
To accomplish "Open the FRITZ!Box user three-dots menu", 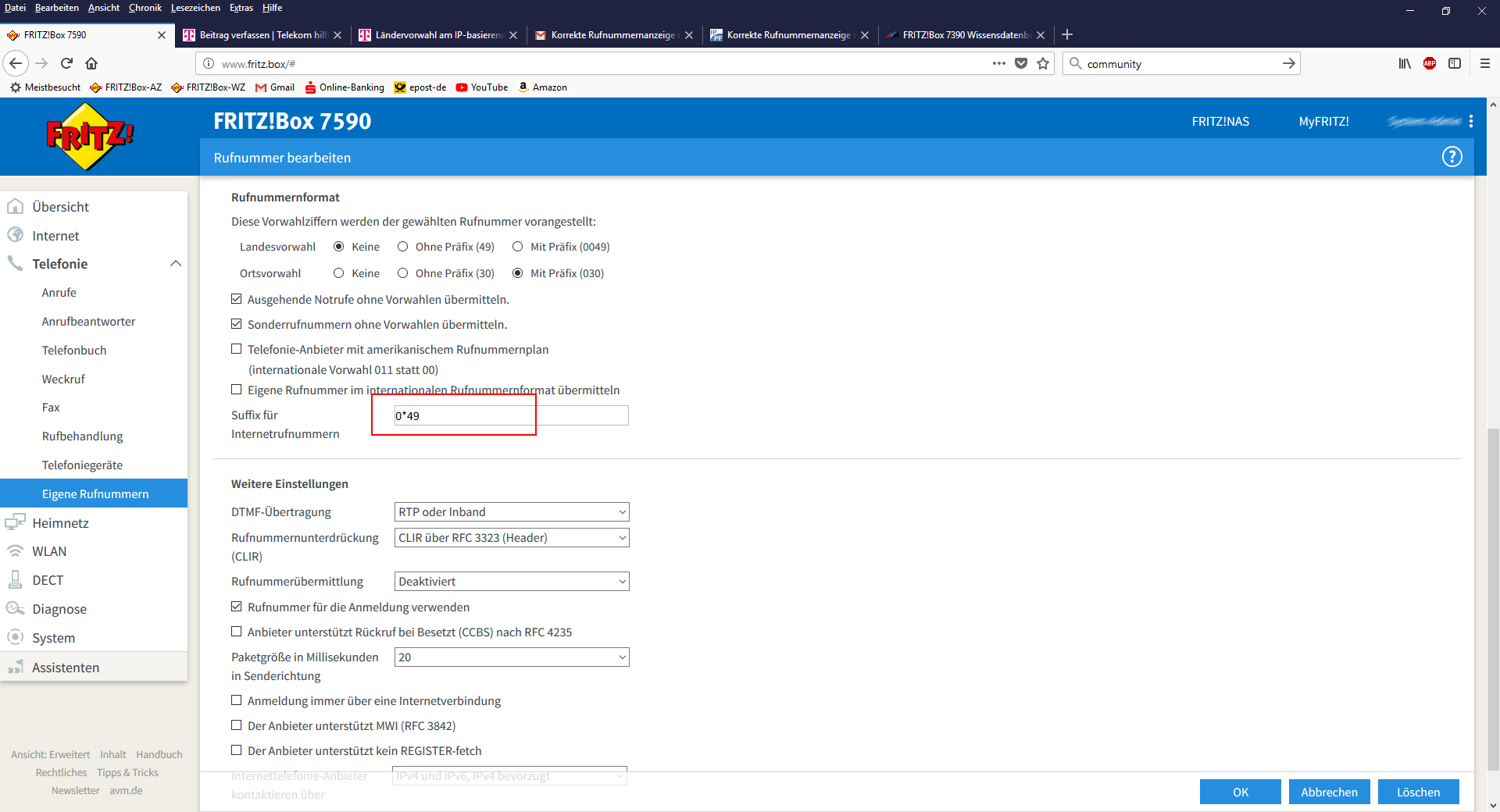I will point(1471,121).
